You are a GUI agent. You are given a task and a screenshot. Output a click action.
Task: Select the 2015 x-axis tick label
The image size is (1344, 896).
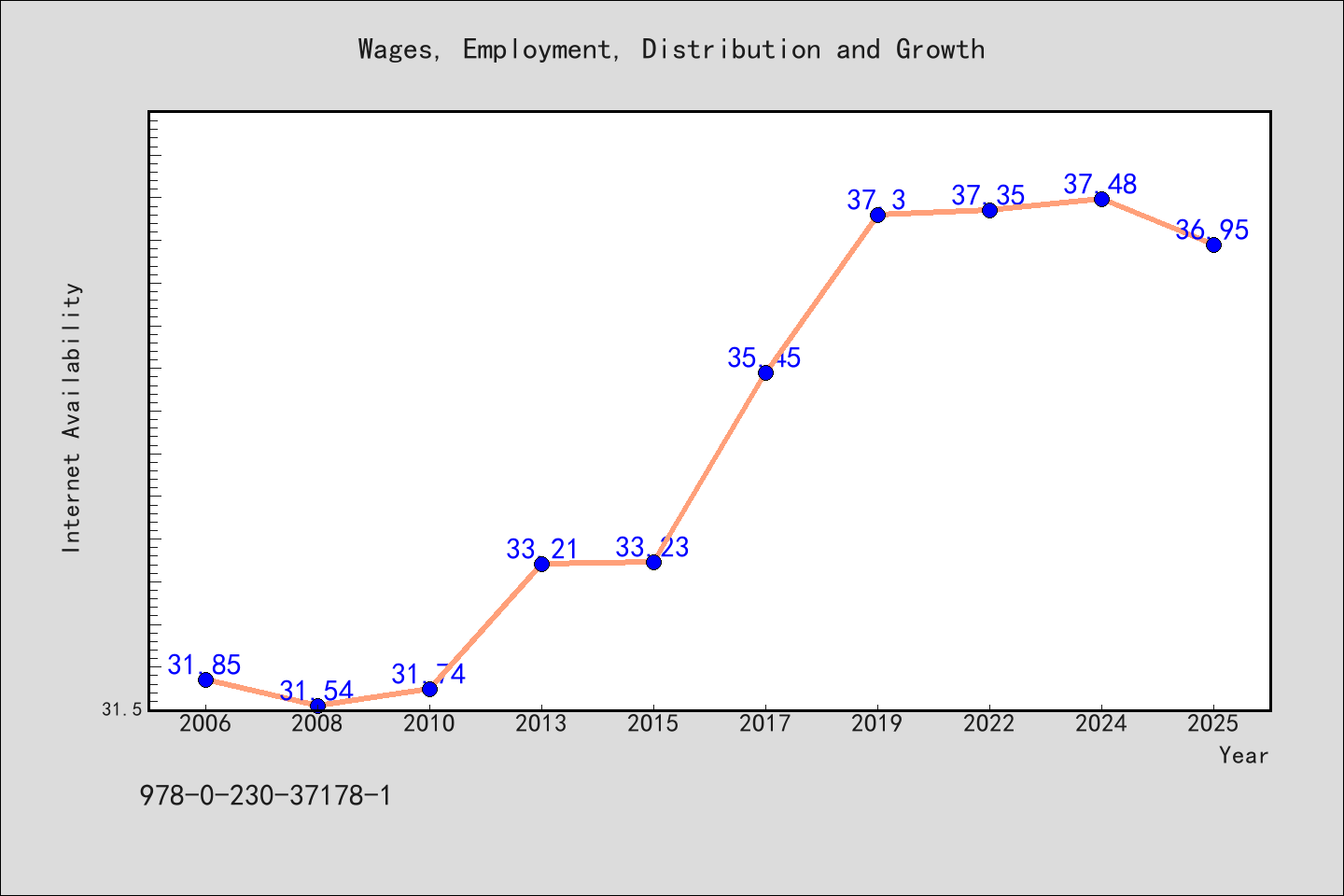point(653,724)
